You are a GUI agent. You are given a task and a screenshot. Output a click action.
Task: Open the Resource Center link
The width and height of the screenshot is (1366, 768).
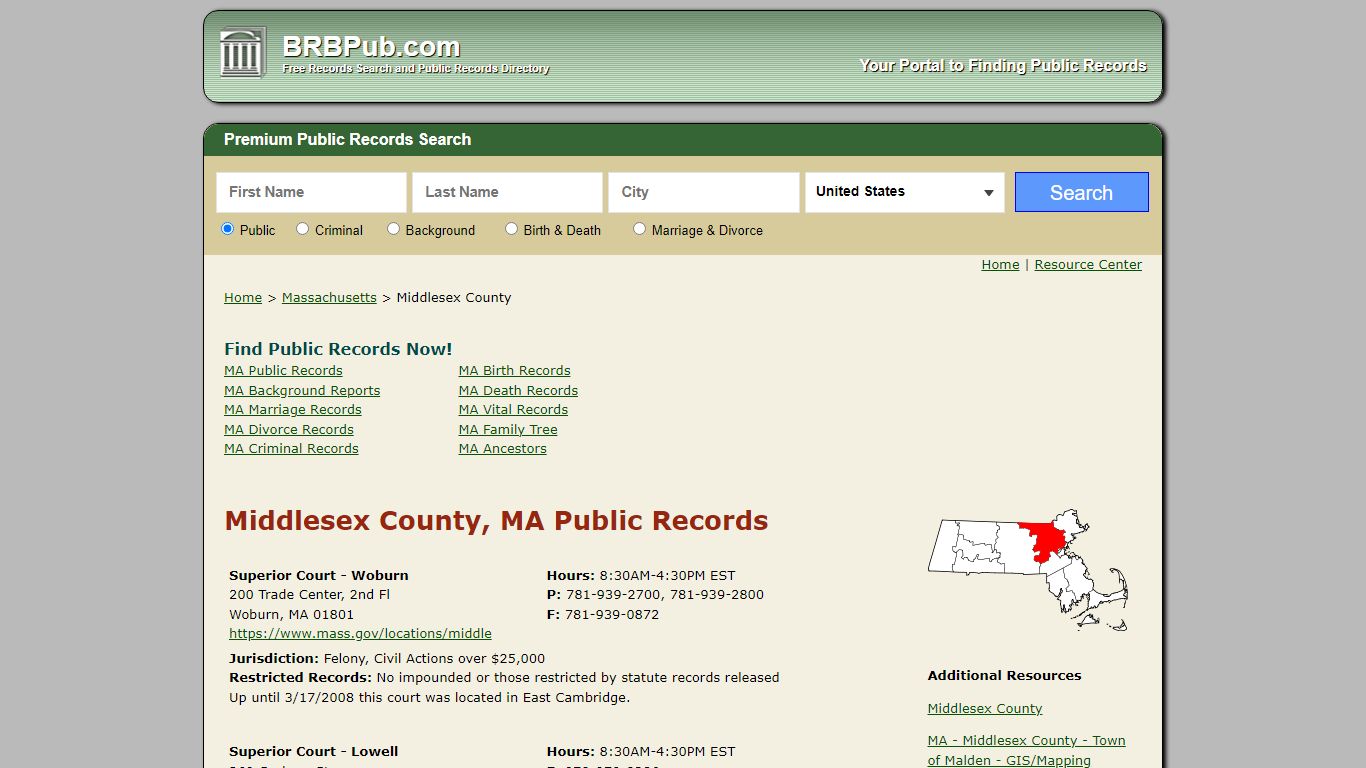click(1088, 265)
